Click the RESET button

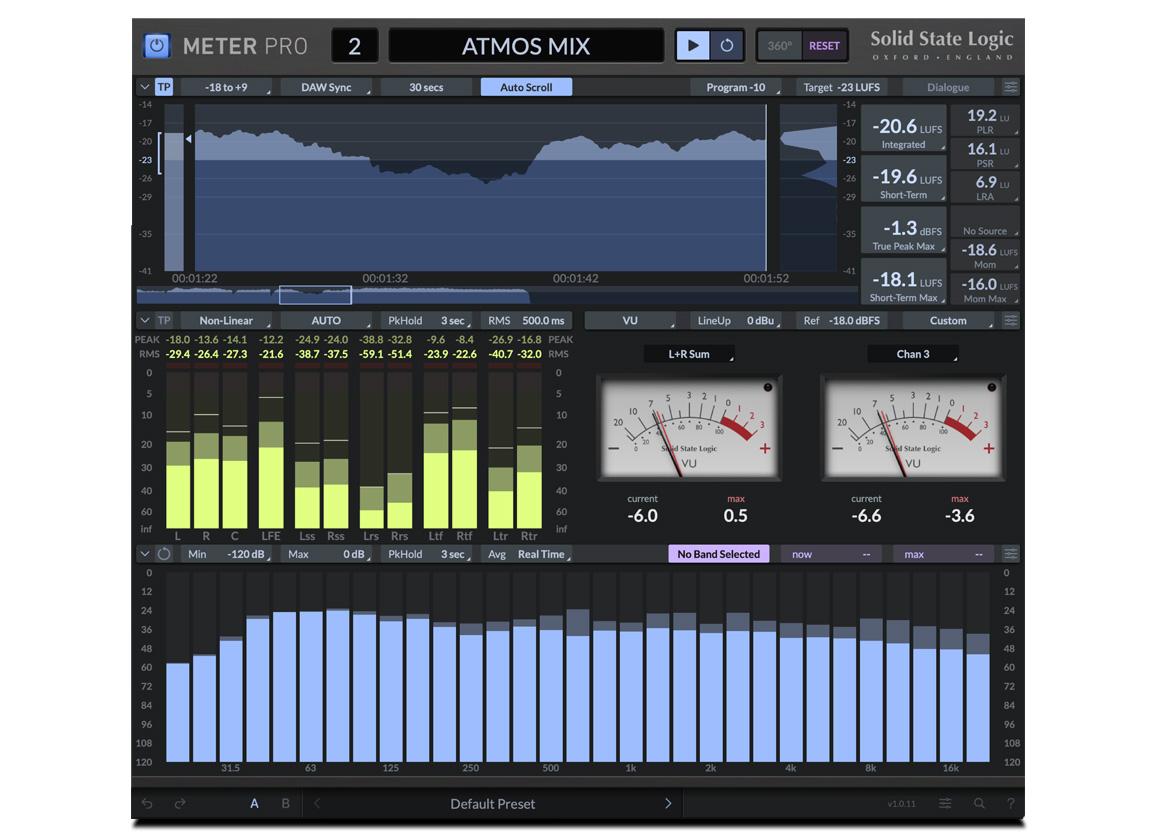pos(824,44)
